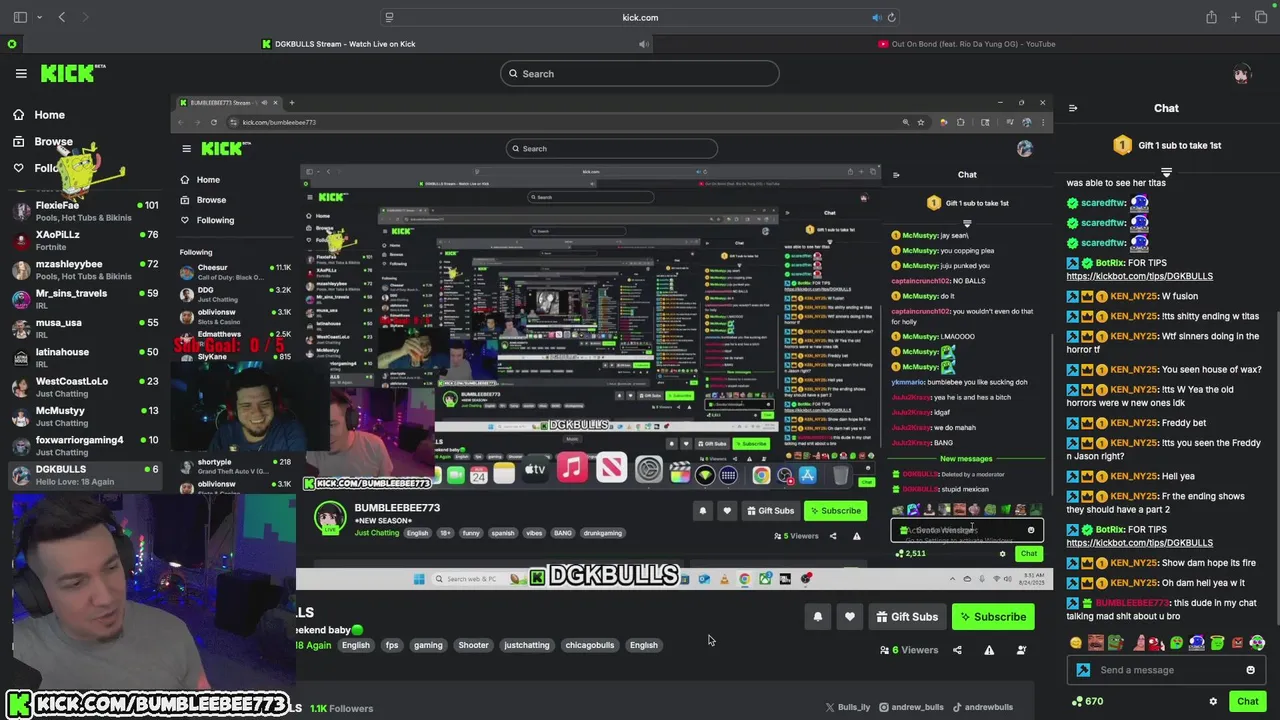1280x720 pixels.
Task: Open the Safari share icon
Action: coord(1211,17)
